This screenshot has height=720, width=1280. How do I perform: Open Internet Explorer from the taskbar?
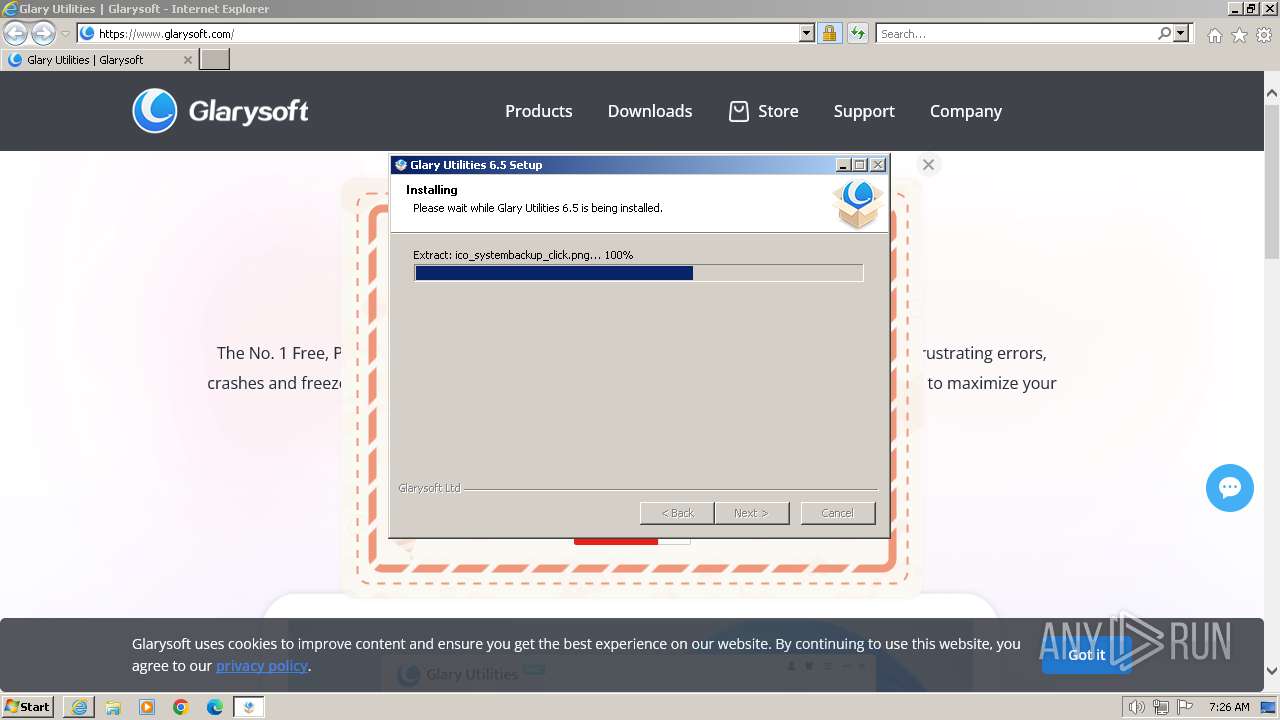pos(79,707)
